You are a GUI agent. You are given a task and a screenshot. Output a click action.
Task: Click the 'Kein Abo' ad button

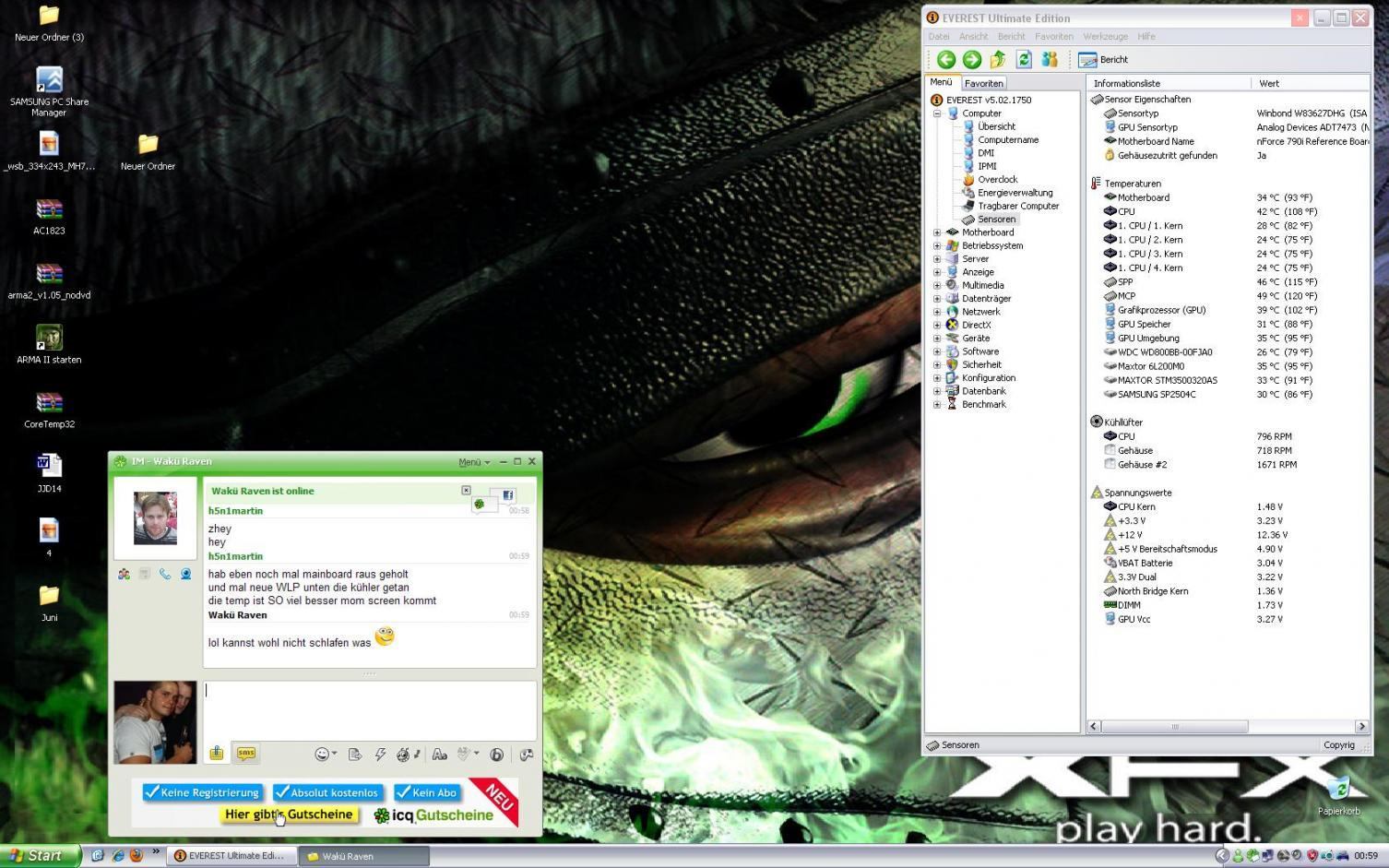point(428,792)
